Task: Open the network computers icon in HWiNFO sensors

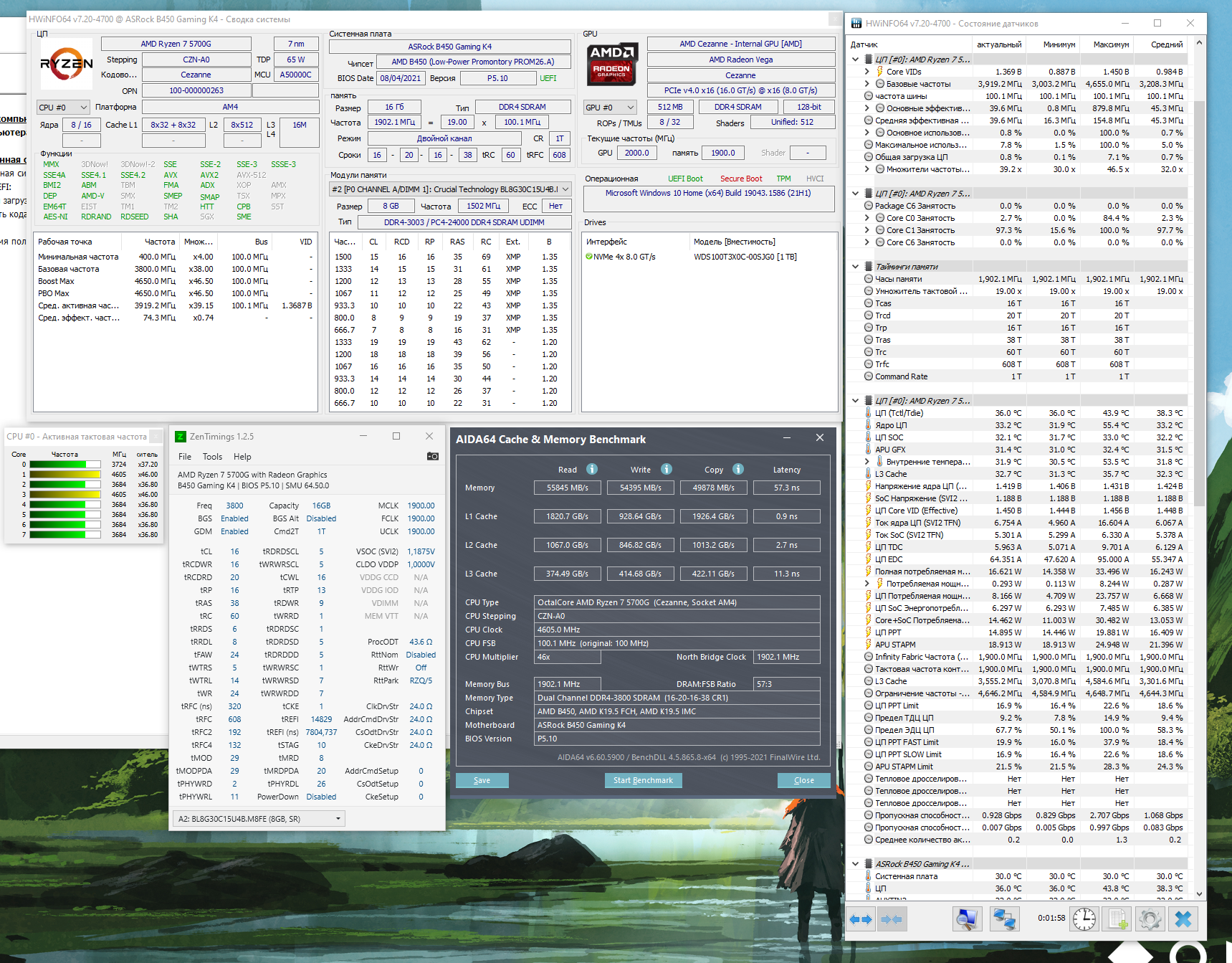Action: coord(1004,919)
